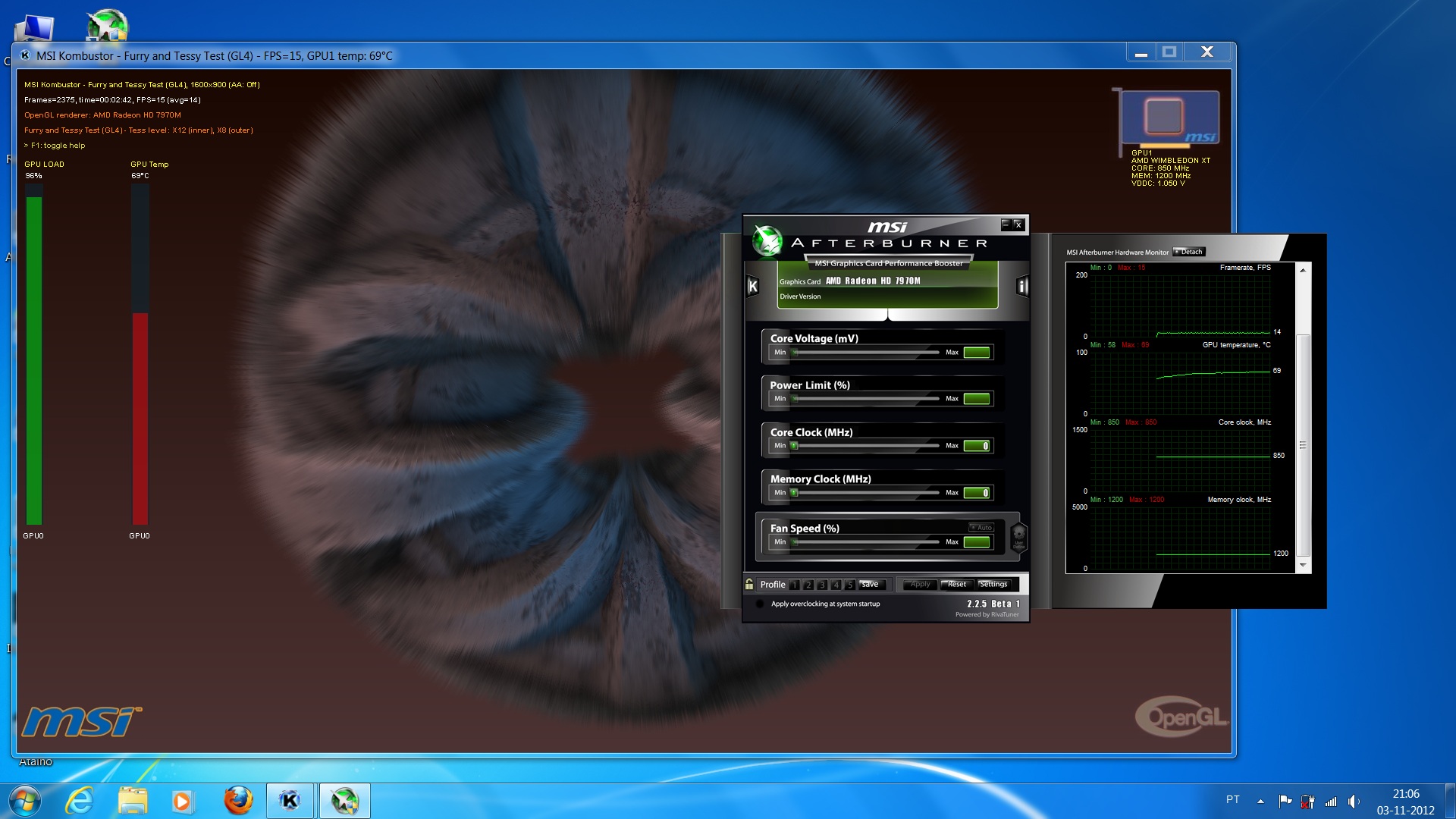
Task: Launch Firefox from the taskbar
Action: tap(238, 801)
